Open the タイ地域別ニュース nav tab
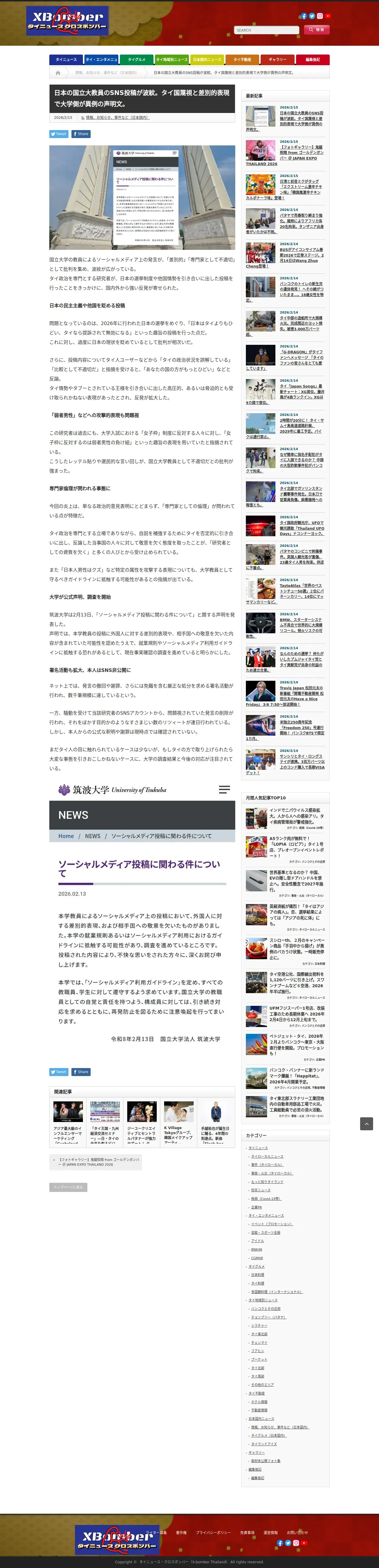This screenshot has height=1568, width=379. (x=172, y=60)
